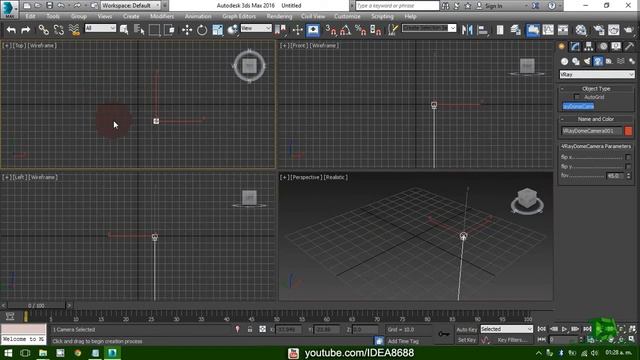Select the Geometry category icon
The image size is (640, 360).
pyautogui.click(x=564, y=61)
